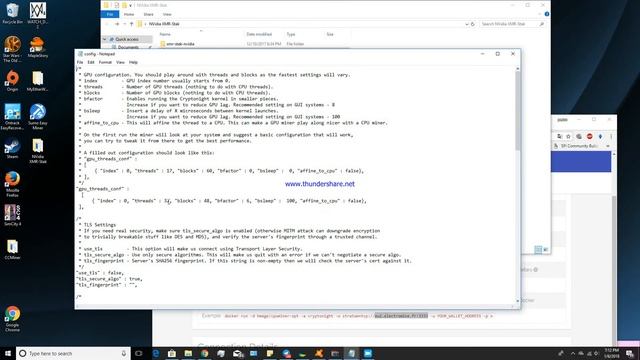Switch to the Notepad taskbar window
The height and width of the screenshot is (360, 640).
tap(351, 353)
